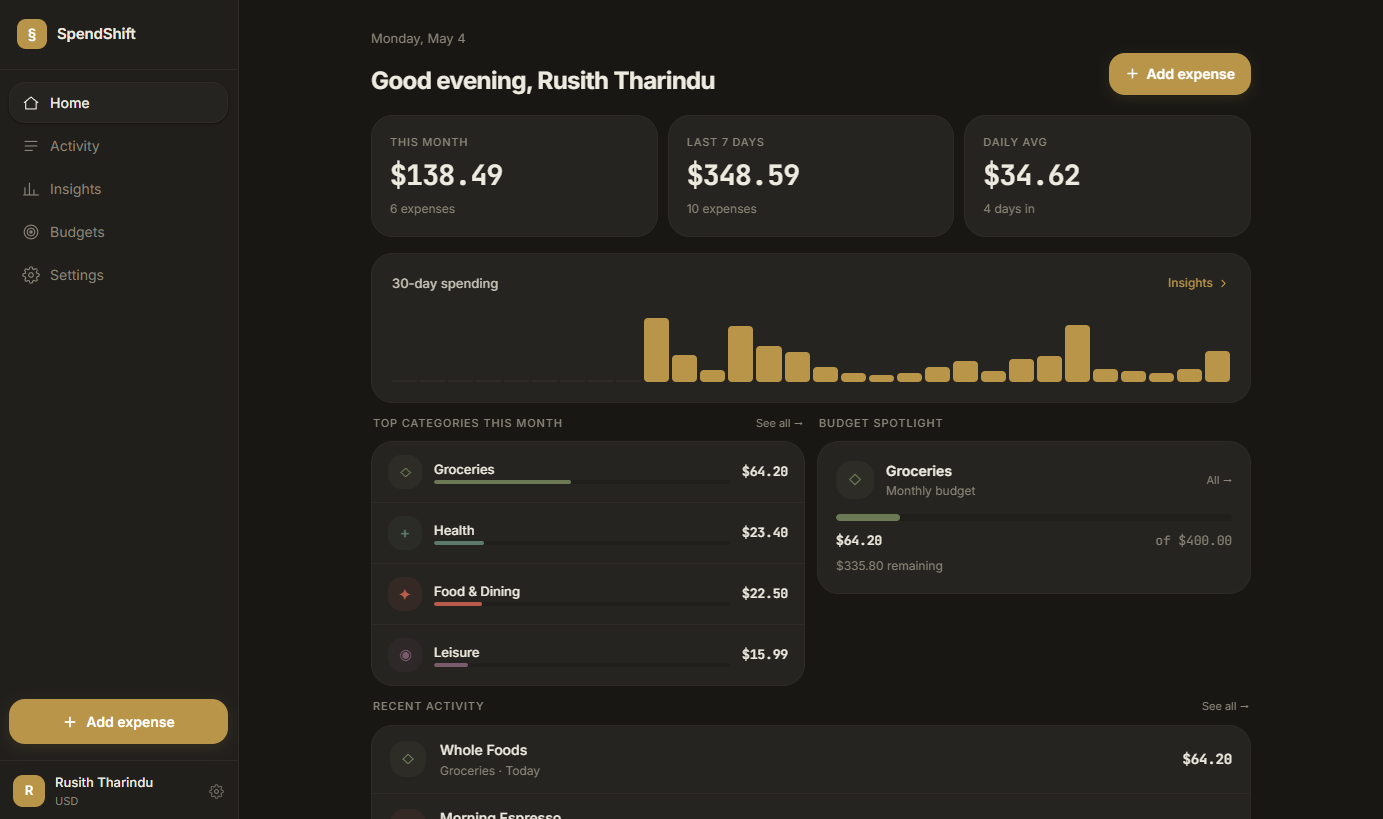Click the Activity list icon in sidebar
The image size is (1383, 819).
[31, 146]
